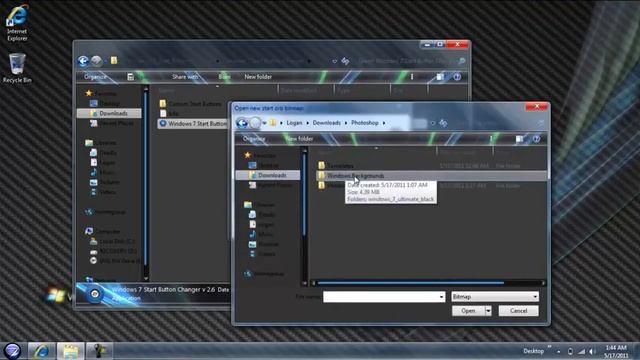Click Back arrow in the rear Explorer window
Screen dimensions: 640x360
[83, 61]
